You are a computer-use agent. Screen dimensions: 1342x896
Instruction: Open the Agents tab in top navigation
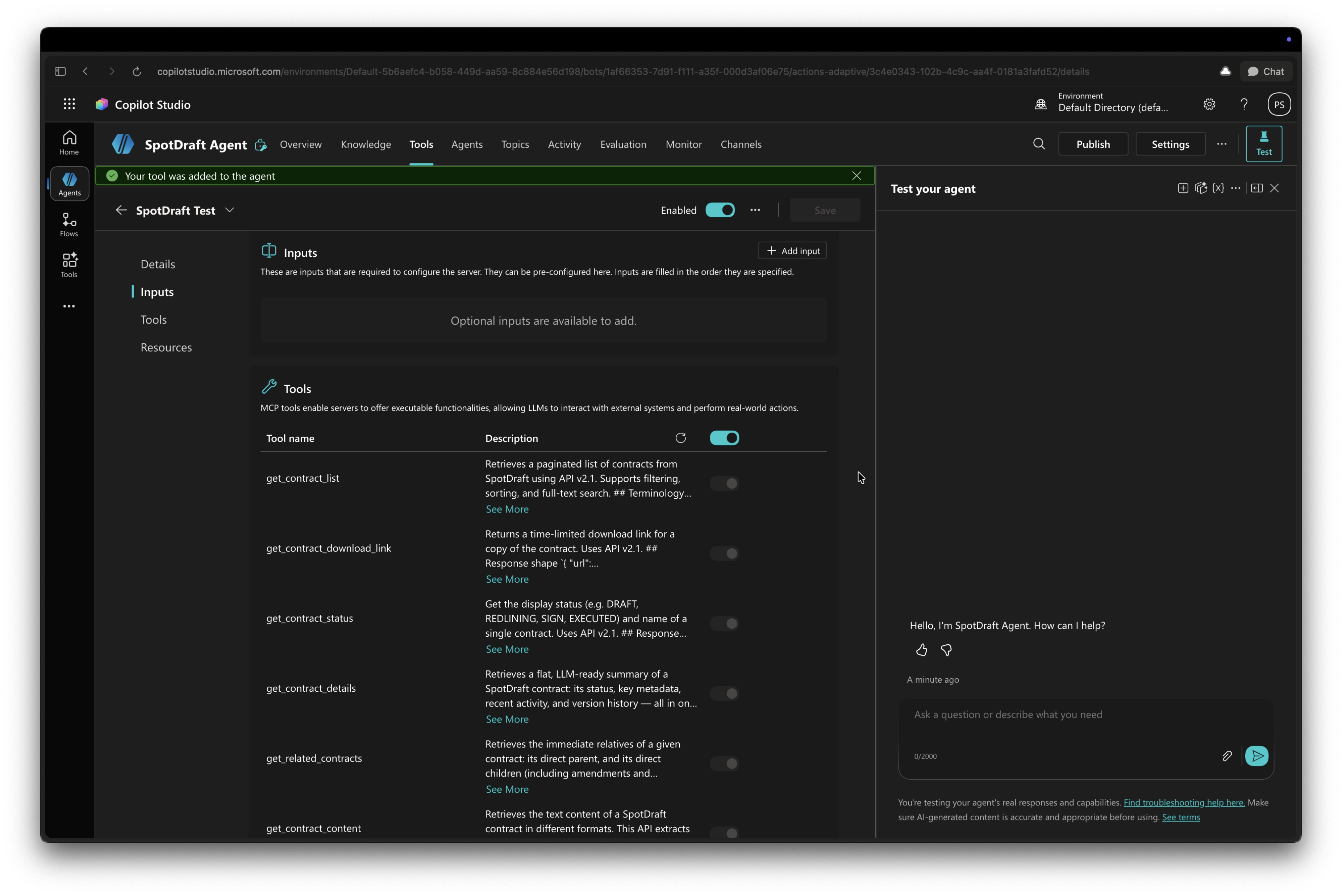pyautogui.click(x=467, y=145)
